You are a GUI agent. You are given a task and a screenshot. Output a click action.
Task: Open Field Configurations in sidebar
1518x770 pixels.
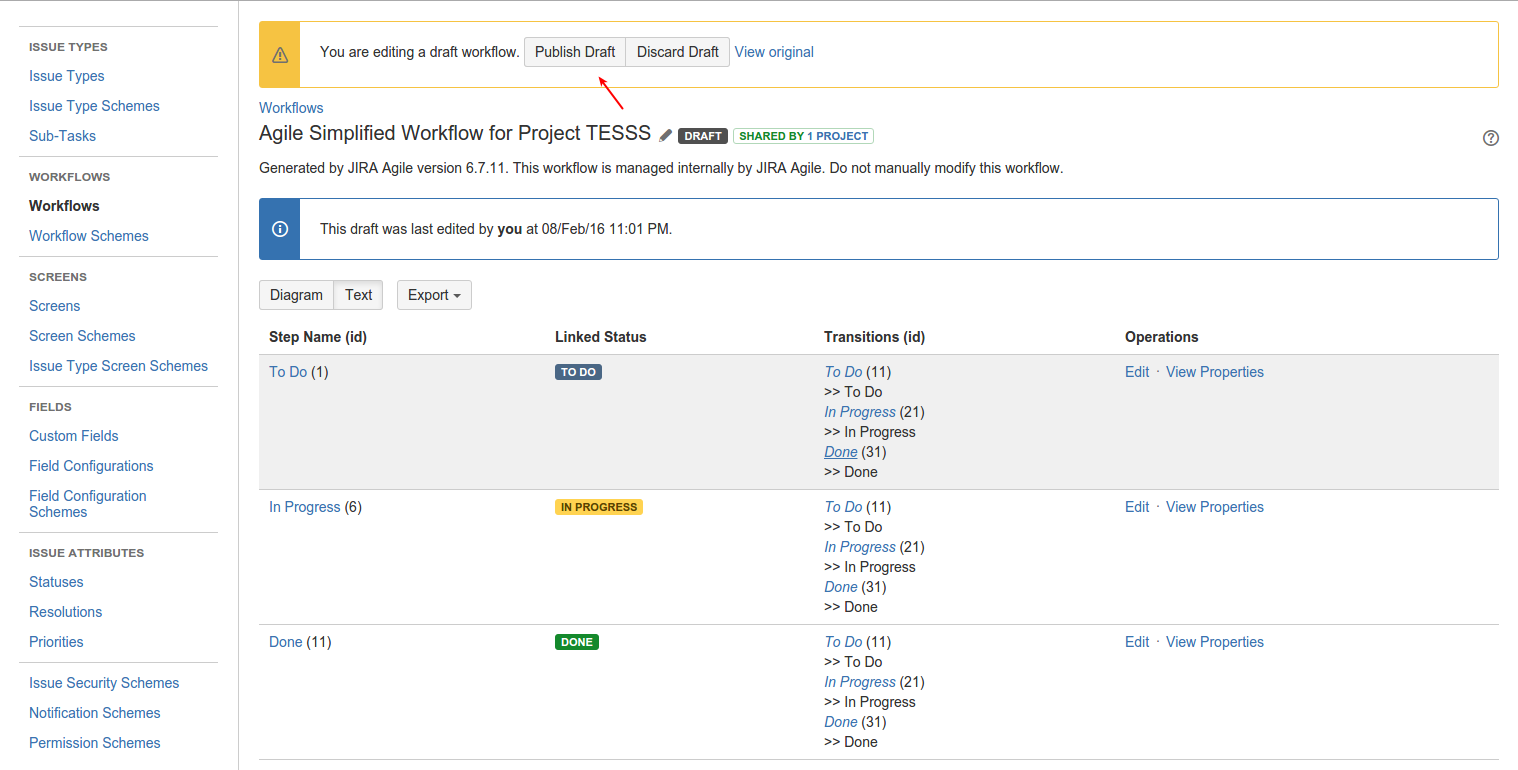click(91, 466)
